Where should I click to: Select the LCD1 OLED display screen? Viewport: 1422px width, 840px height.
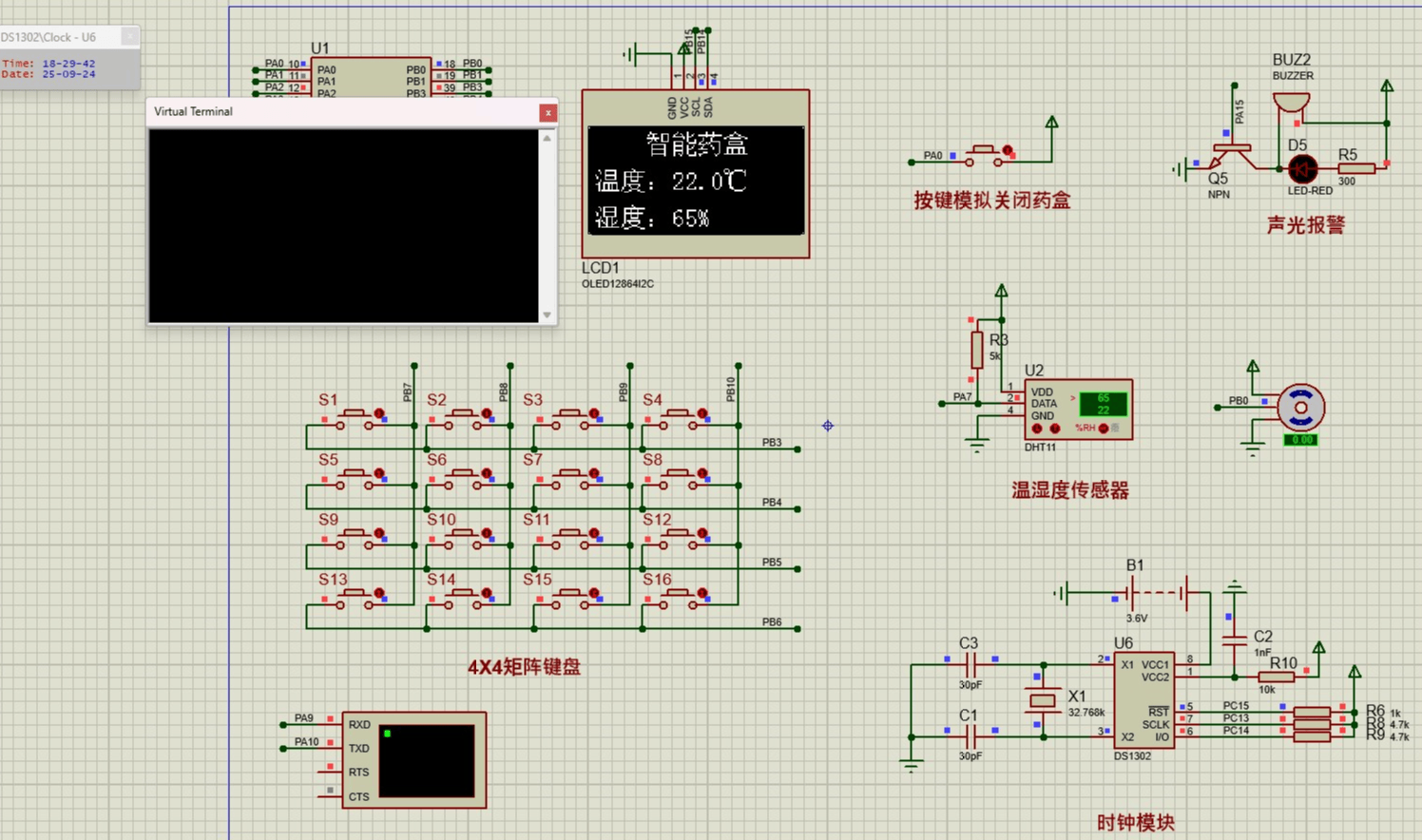pos(695,181)
